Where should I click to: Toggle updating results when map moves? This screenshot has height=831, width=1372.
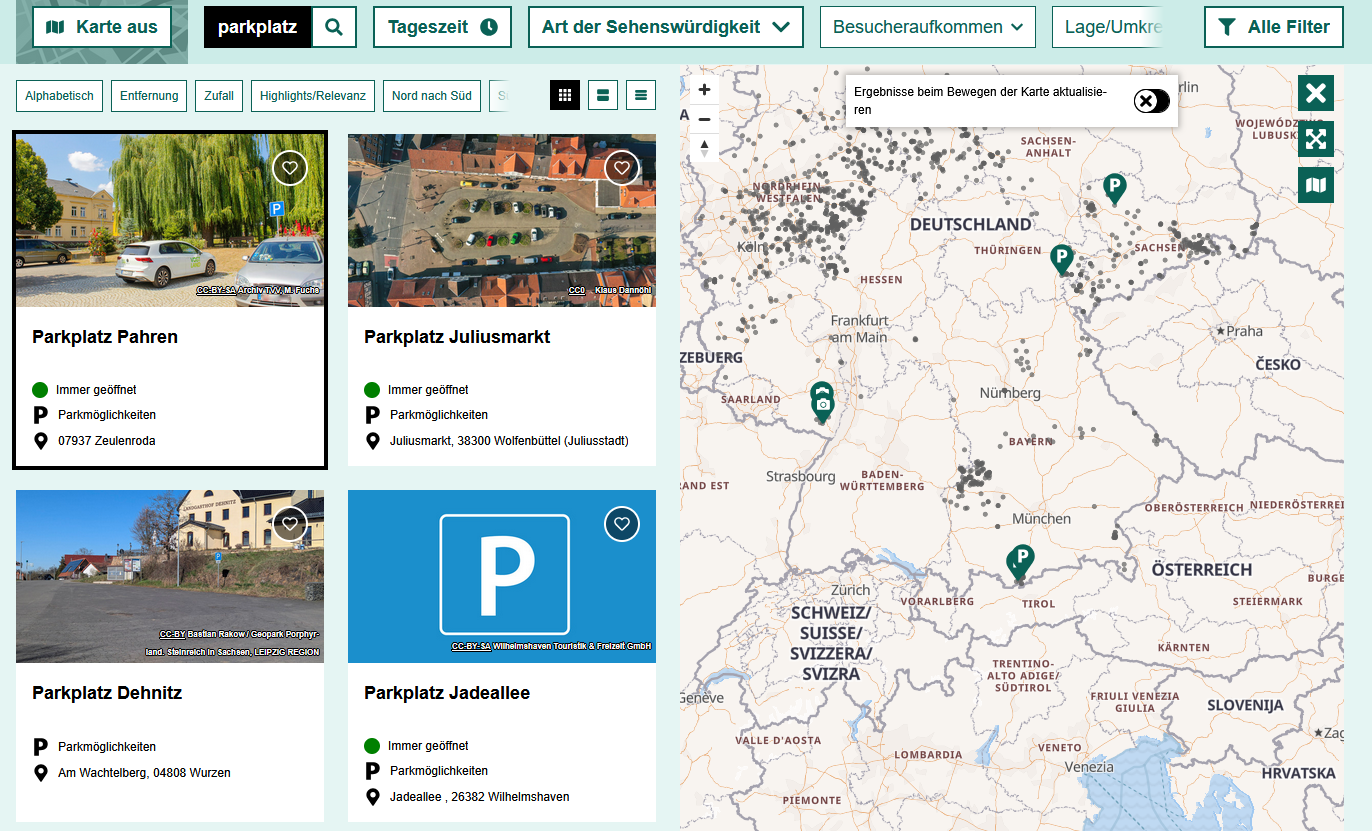coord(1151,101)
